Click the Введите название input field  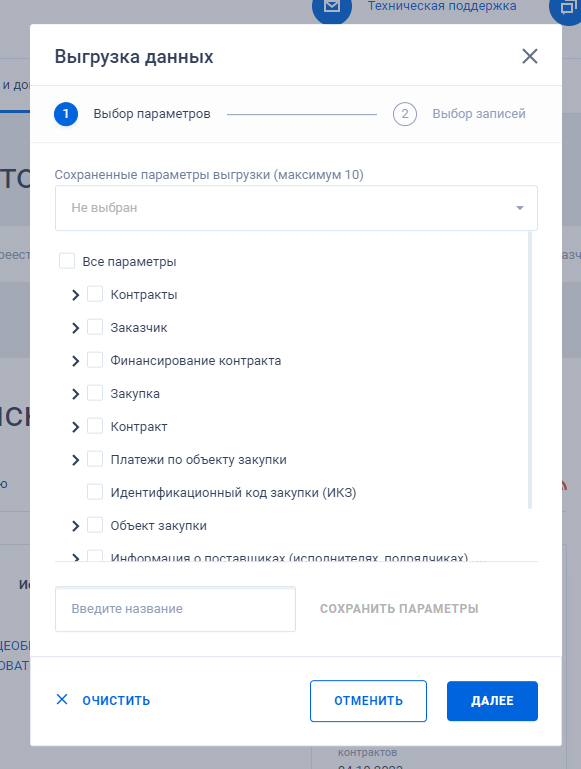(175, 609)
